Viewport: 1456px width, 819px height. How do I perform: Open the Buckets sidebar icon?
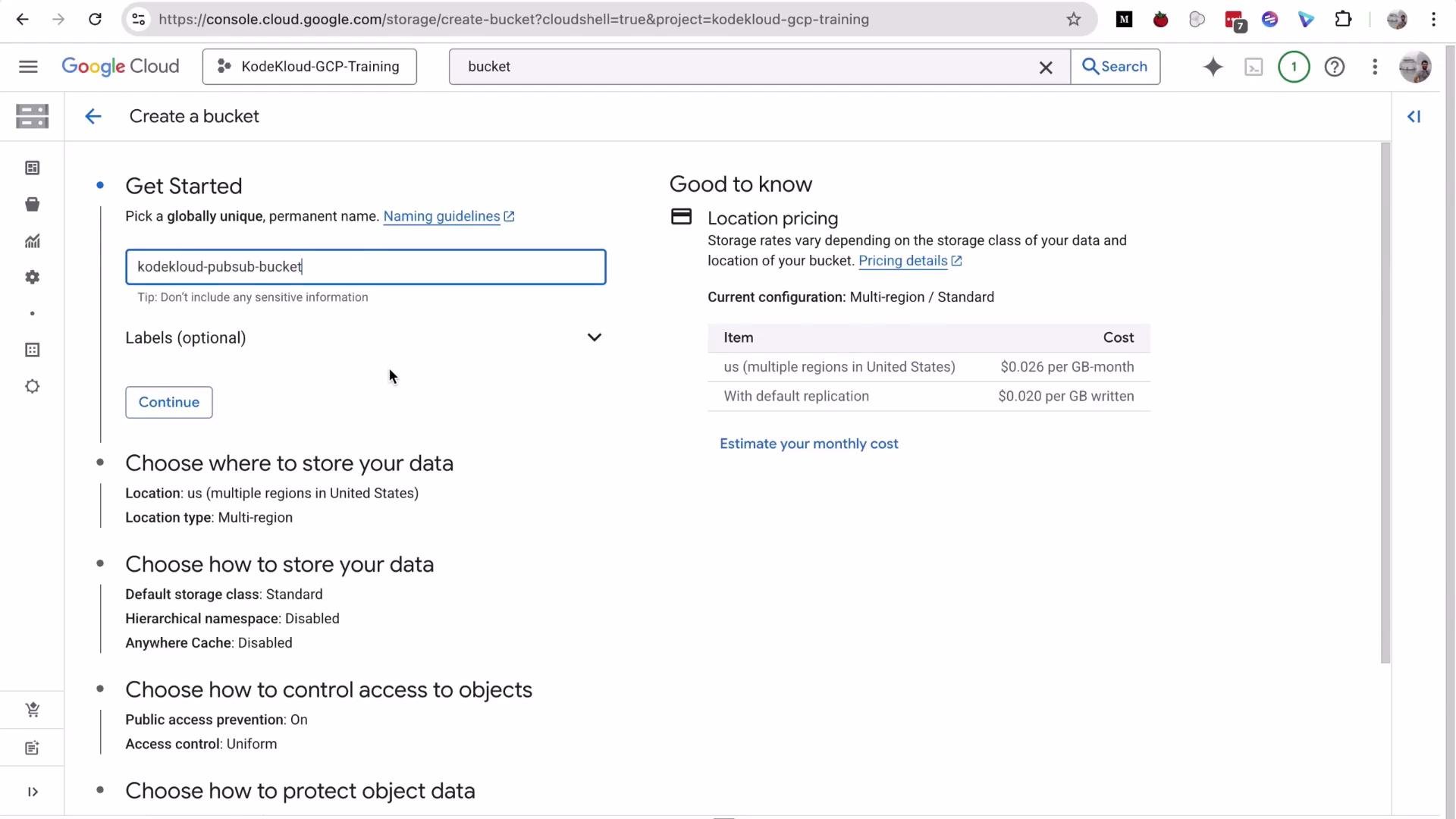pos(32,204)
